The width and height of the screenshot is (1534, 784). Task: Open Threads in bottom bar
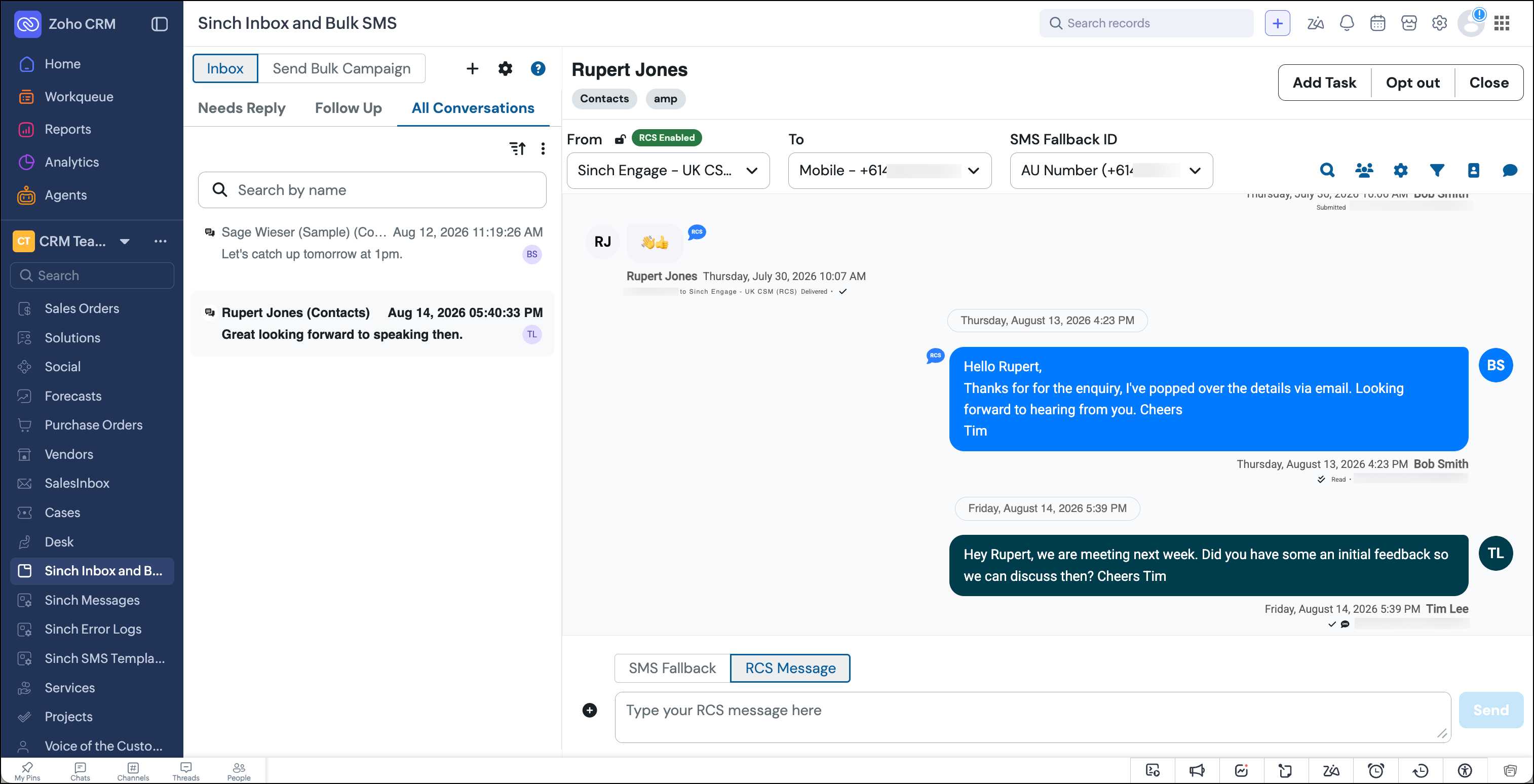[186, 771]
